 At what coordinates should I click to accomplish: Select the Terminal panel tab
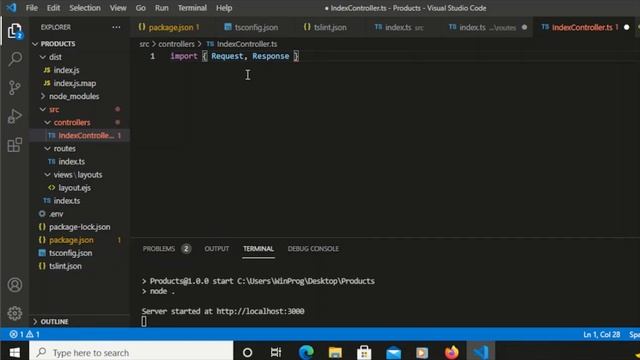pyautogui.click(x=258, y=249)
